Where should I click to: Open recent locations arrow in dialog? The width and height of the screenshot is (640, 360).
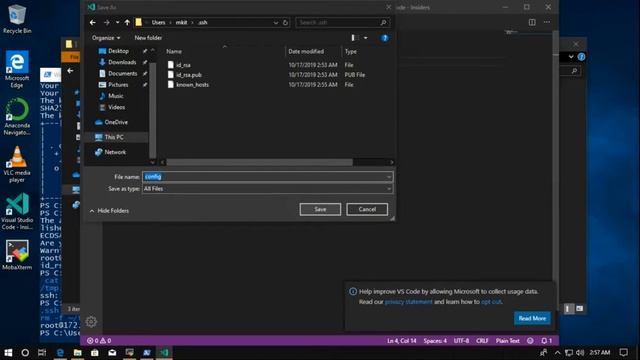tap(118, 22)
